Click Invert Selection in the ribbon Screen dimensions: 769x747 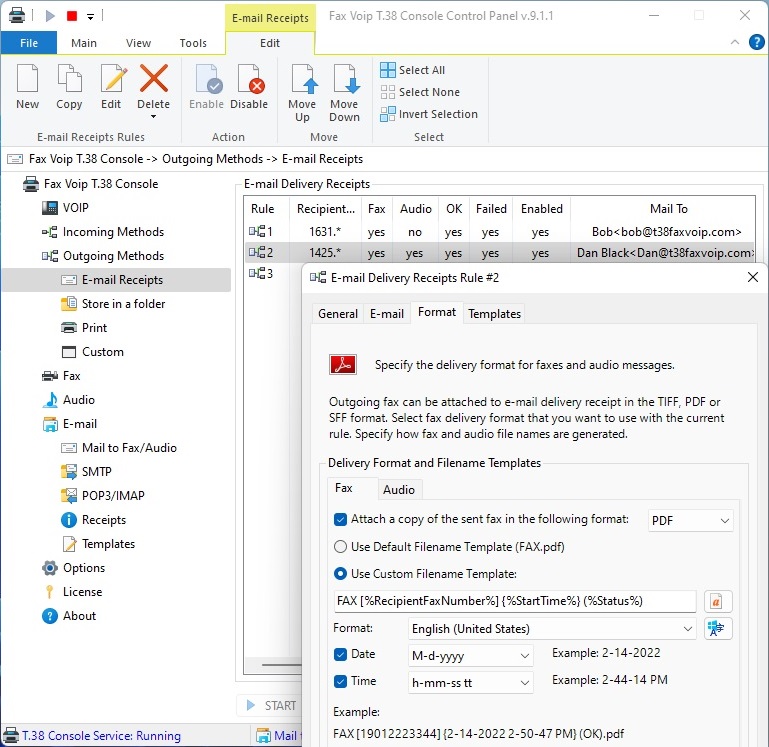(429, 114)
